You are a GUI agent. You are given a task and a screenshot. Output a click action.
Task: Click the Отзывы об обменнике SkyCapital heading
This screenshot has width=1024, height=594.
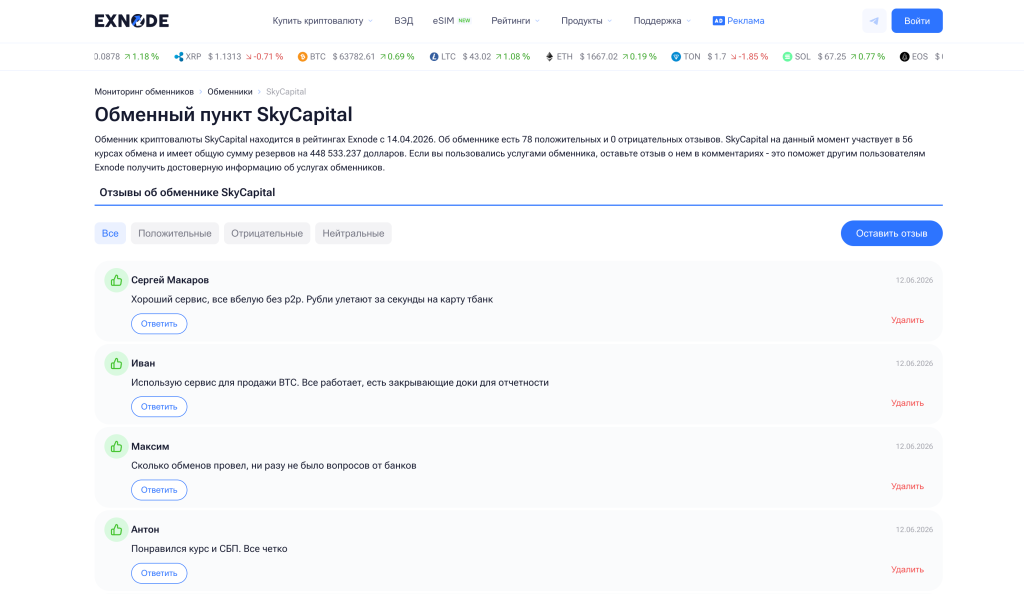pyautogui.click(x=187, y=193)
